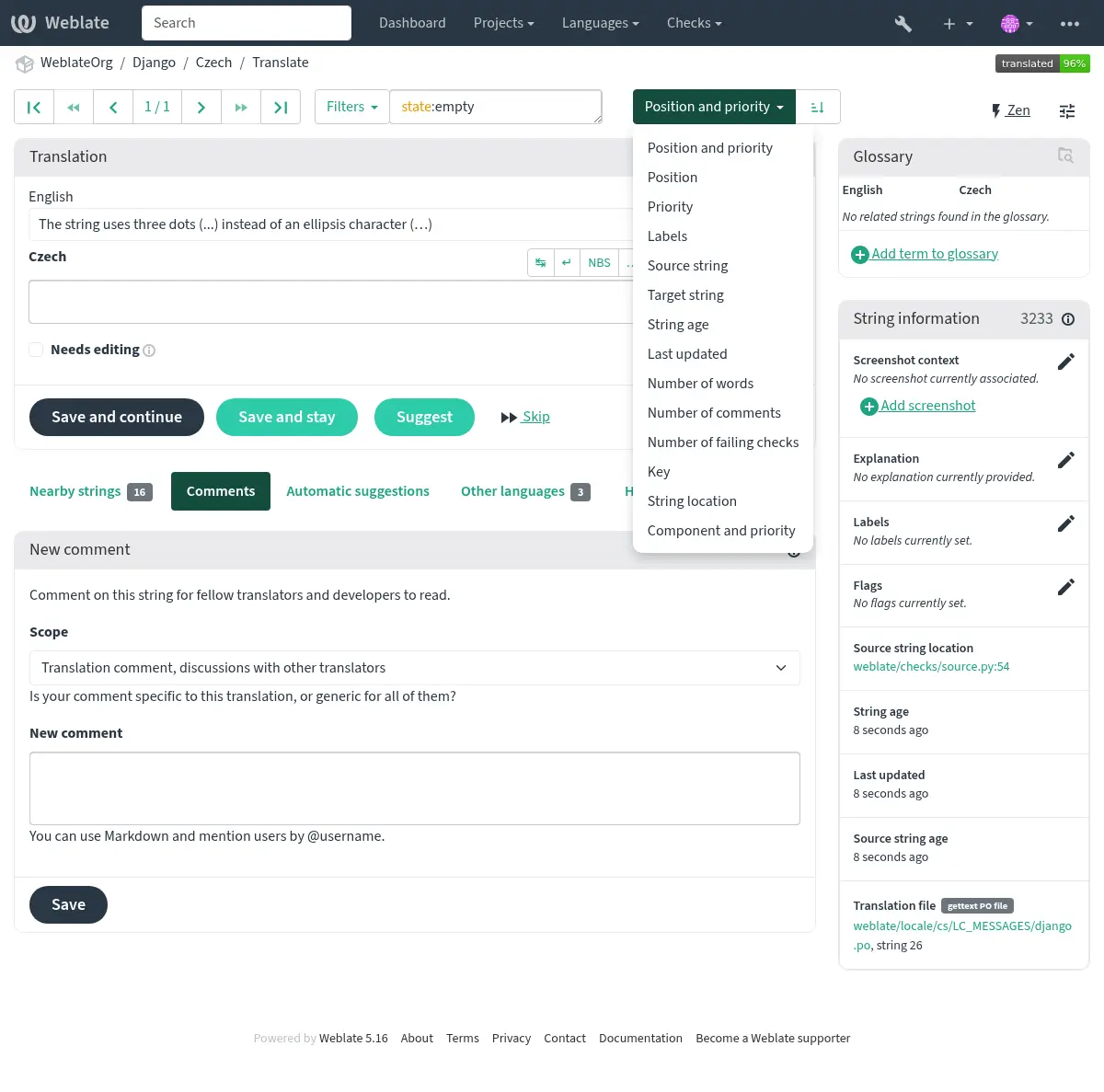Open the Projects menu
Viewport: 1104px width, 1092px height.
coord(503,23)
